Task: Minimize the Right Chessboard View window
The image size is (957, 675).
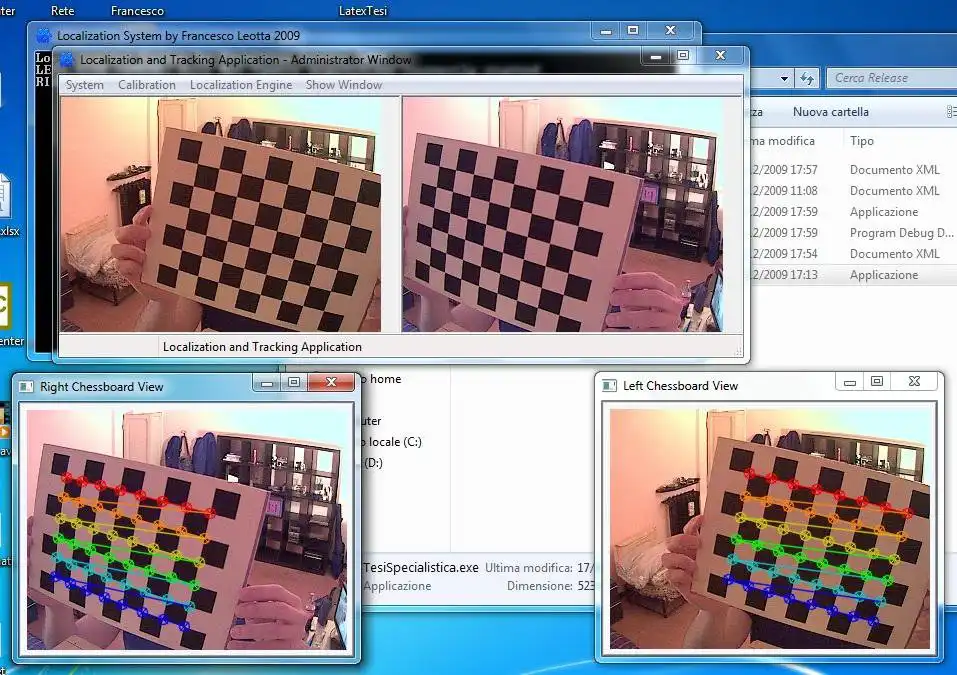Action: click(x=267, y=383)
